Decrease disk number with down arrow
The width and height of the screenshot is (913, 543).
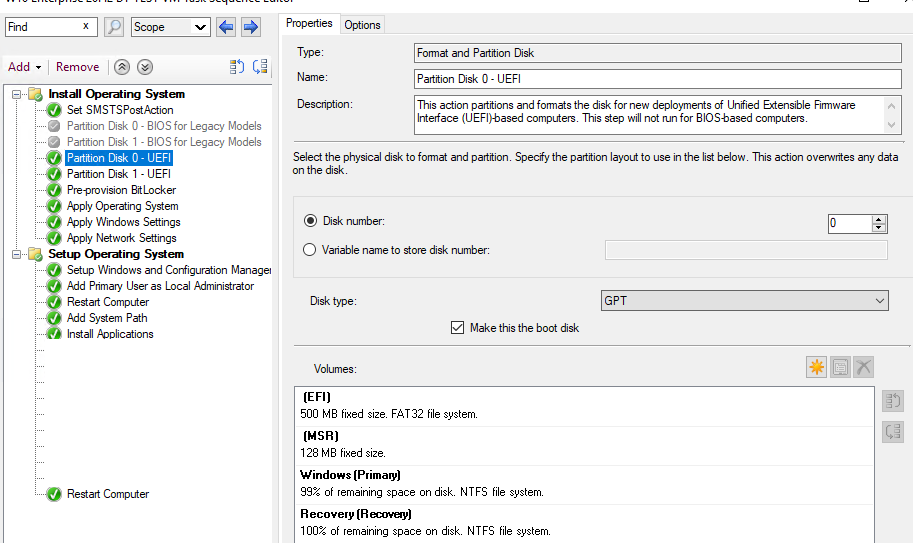pyautogui.click(x=879, y=228)
